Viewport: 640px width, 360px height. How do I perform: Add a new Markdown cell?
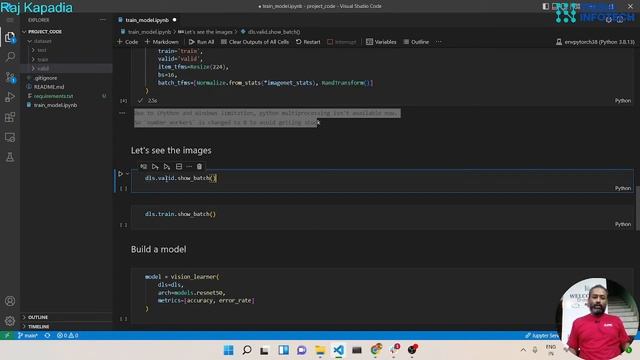(162, 42)
